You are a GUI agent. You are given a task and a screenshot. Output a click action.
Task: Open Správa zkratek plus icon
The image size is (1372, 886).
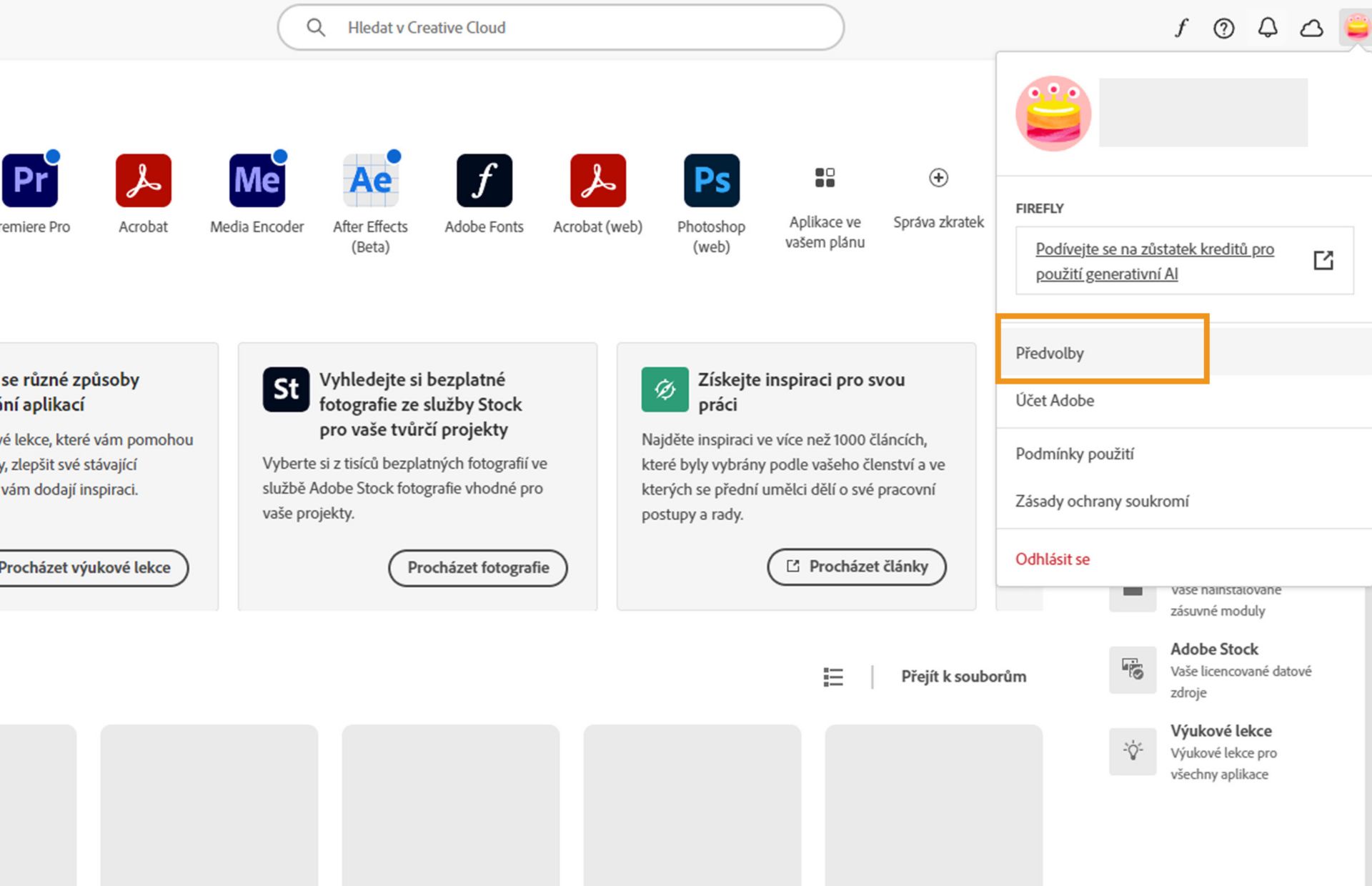(938, 177)
